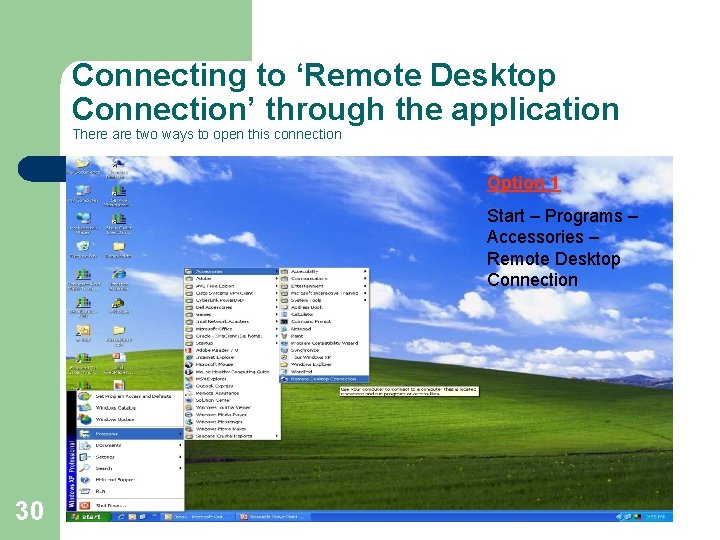This screenshot has width=720, height=540.
Task: Open Windows Update from Start menu
Action: tap(130, 419)
